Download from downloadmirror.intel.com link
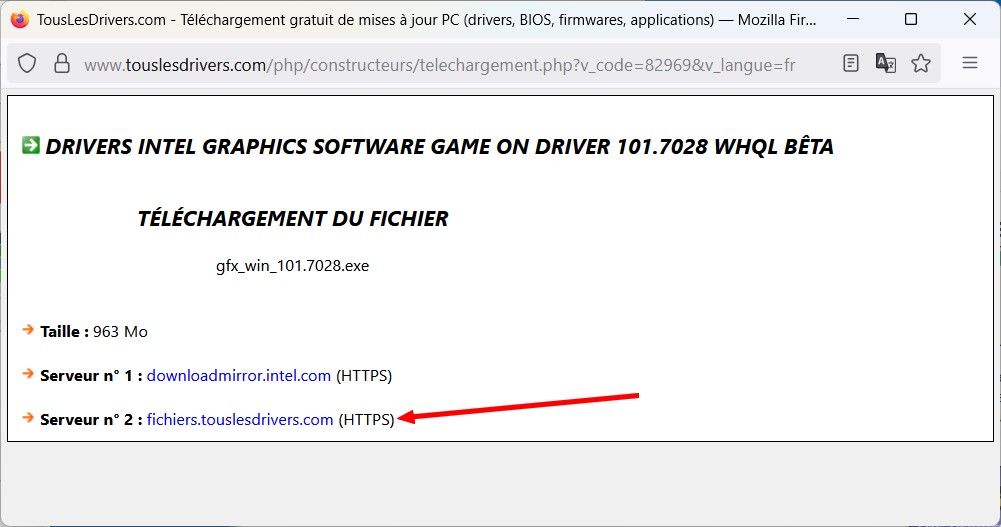The width and height of the screenshot is (1001, 527). tap(238, 376)
